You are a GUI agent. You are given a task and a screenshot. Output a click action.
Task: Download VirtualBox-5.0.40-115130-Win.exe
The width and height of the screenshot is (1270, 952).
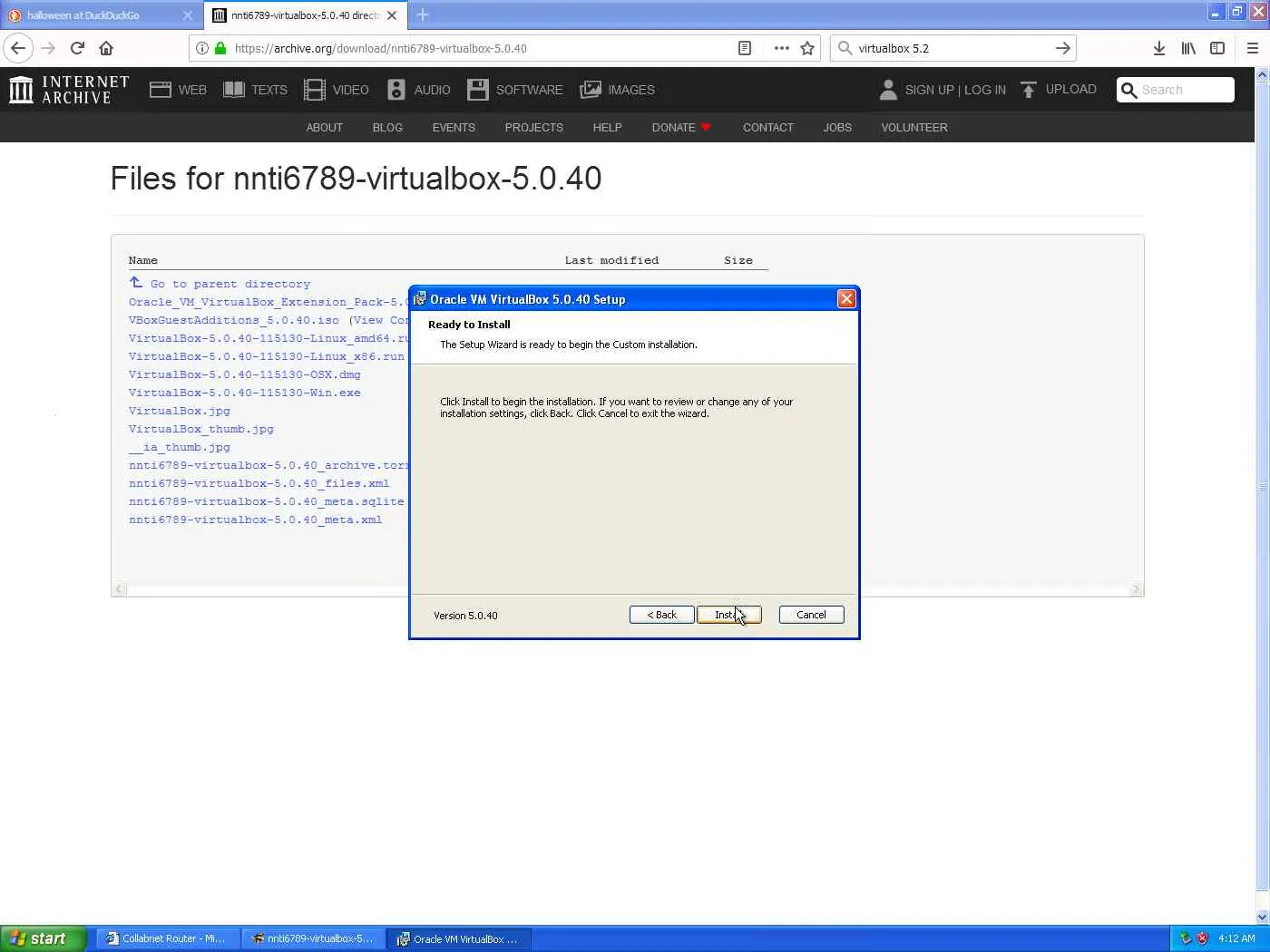click(x=245, y=393)
